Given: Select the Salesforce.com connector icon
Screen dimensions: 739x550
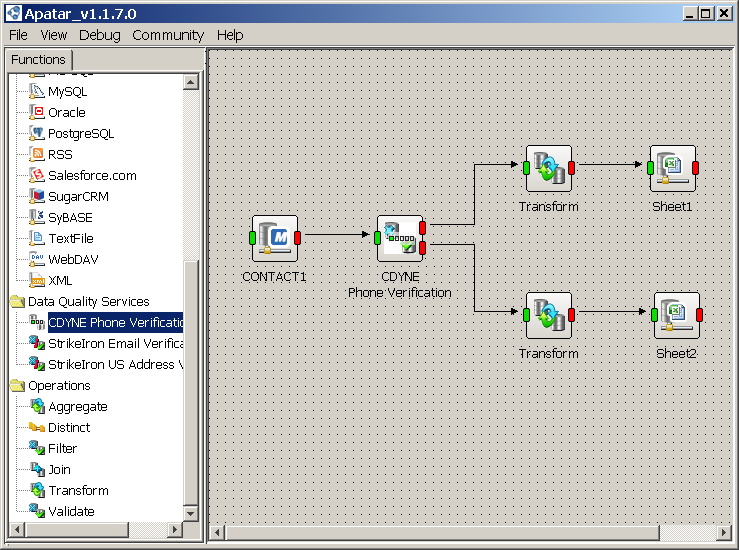Looking at the screenshot, I should click(x=37, y=175).
